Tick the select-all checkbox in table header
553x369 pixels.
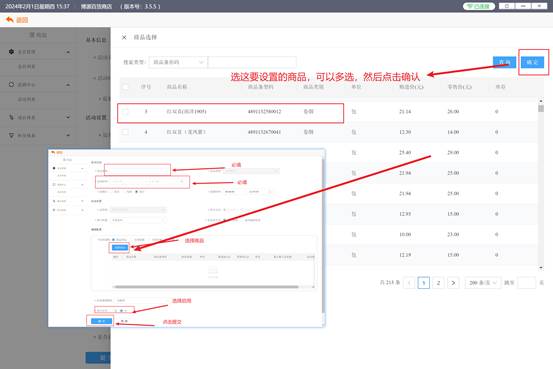pyautogui.click(x=125, y=87)
